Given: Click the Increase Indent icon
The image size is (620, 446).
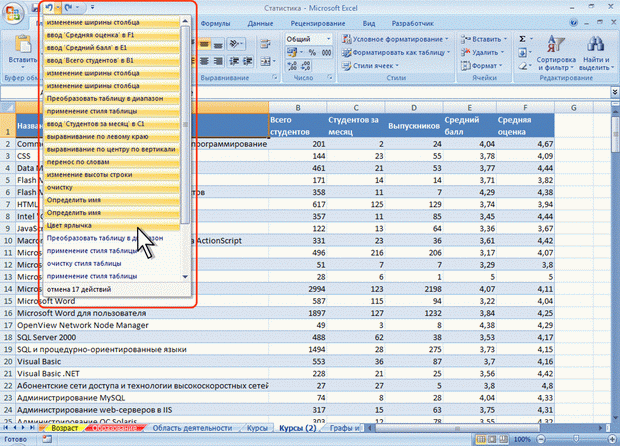Looking at the screenshot, I should point(248,61).
